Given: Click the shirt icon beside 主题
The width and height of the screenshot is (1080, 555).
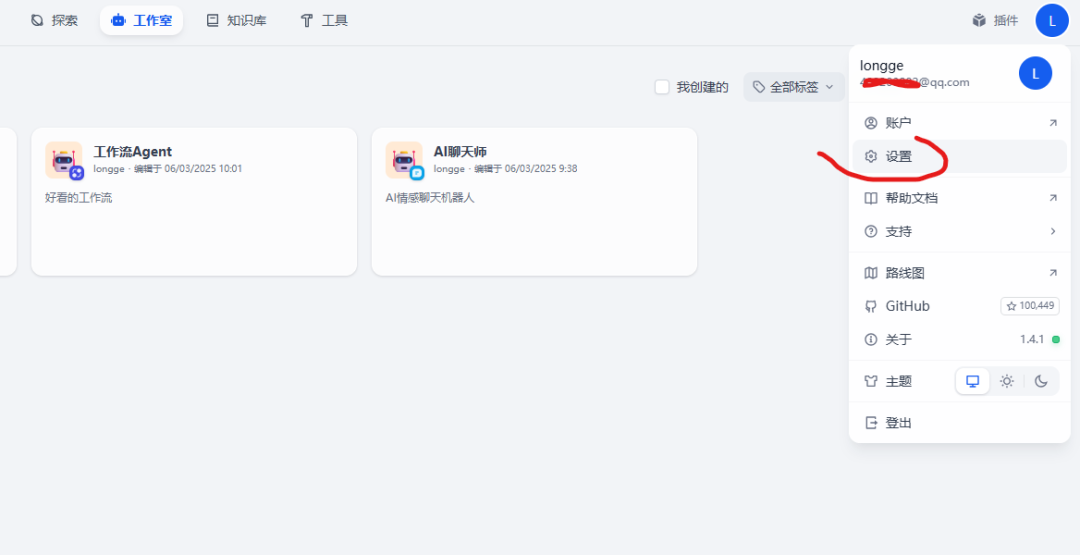Looking at the screenshot, I should coord(871,381).
